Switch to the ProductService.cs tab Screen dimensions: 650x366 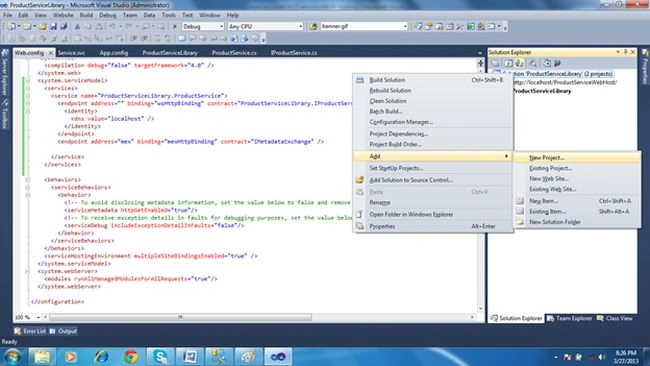point(234,53)
